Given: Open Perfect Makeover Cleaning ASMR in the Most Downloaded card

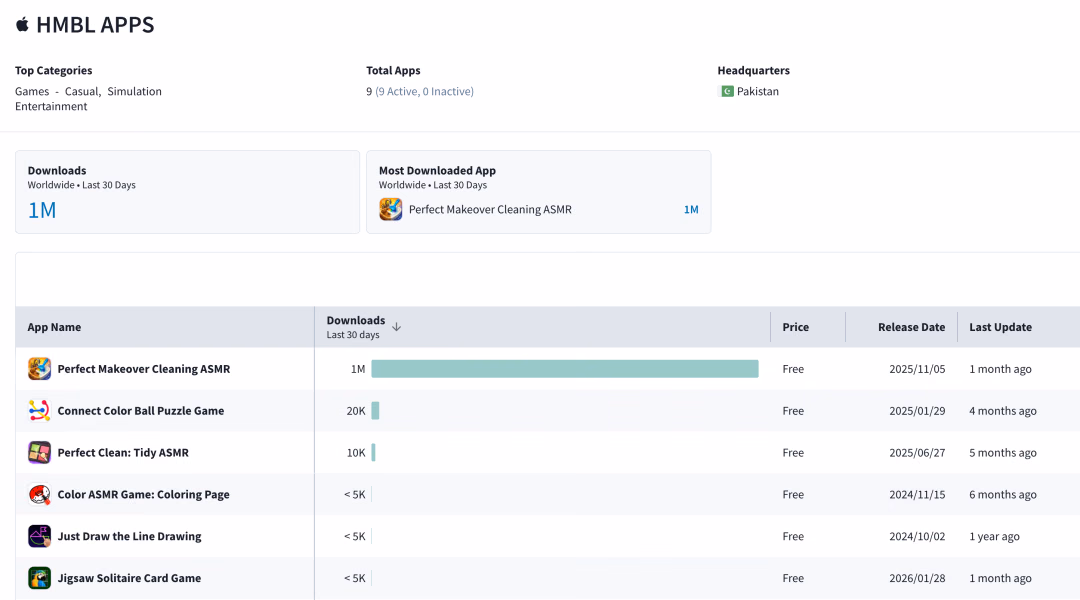Looking at the screenshot, I should [x=490, y=209].
